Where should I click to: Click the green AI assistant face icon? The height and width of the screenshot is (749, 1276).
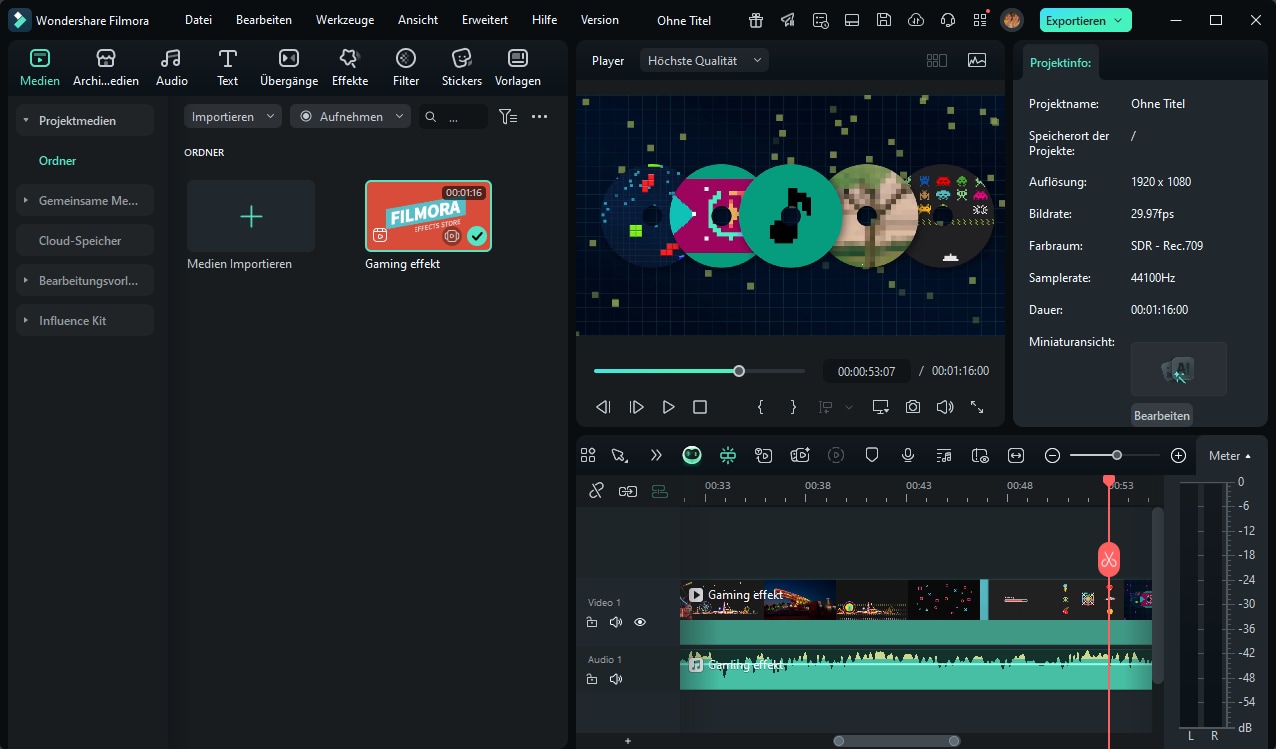(x=692, y=455)
